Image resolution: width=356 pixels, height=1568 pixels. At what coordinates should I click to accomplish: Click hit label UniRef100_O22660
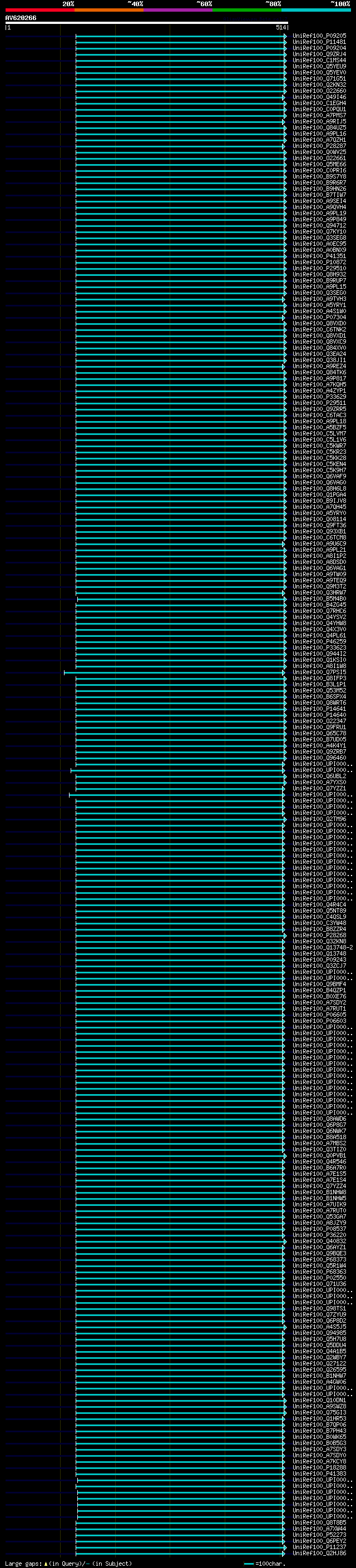(319, 91)
